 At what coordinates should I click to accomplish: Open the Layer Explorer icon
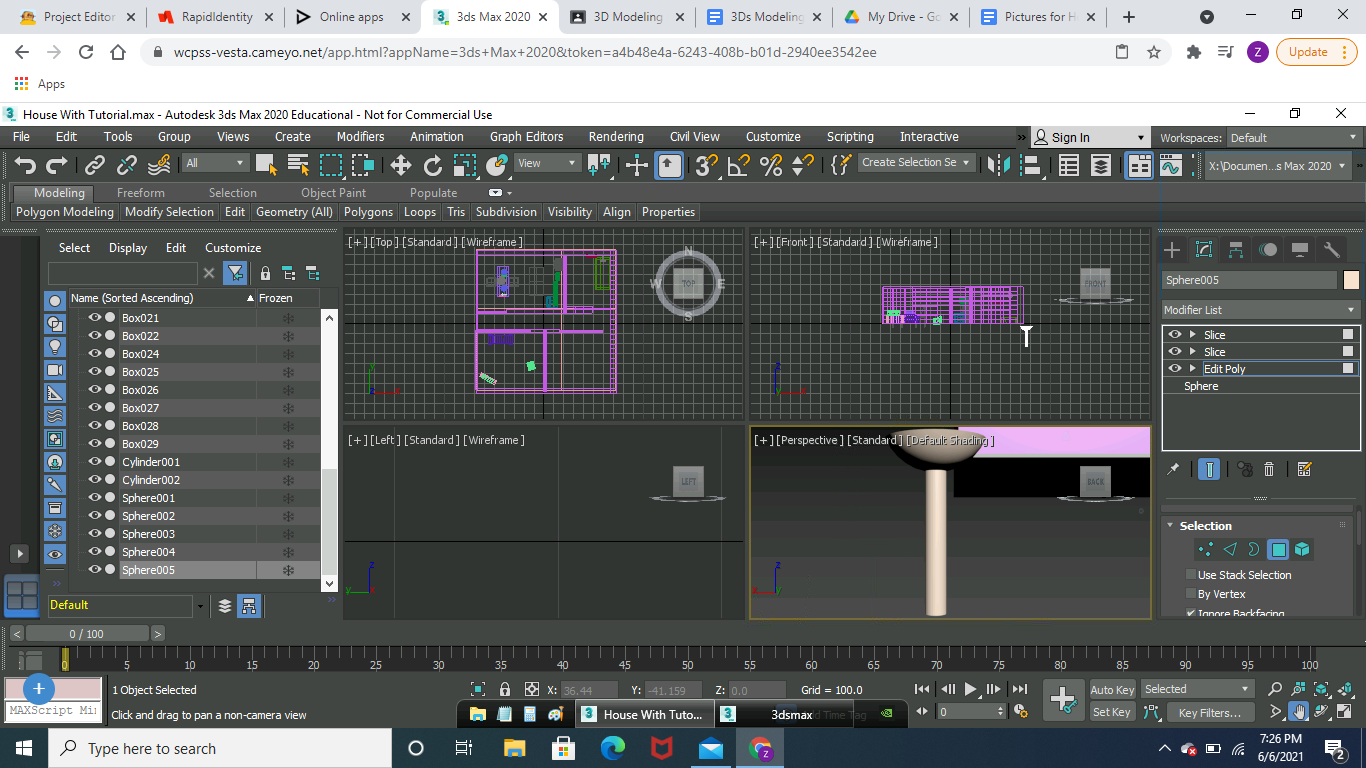1101,165
